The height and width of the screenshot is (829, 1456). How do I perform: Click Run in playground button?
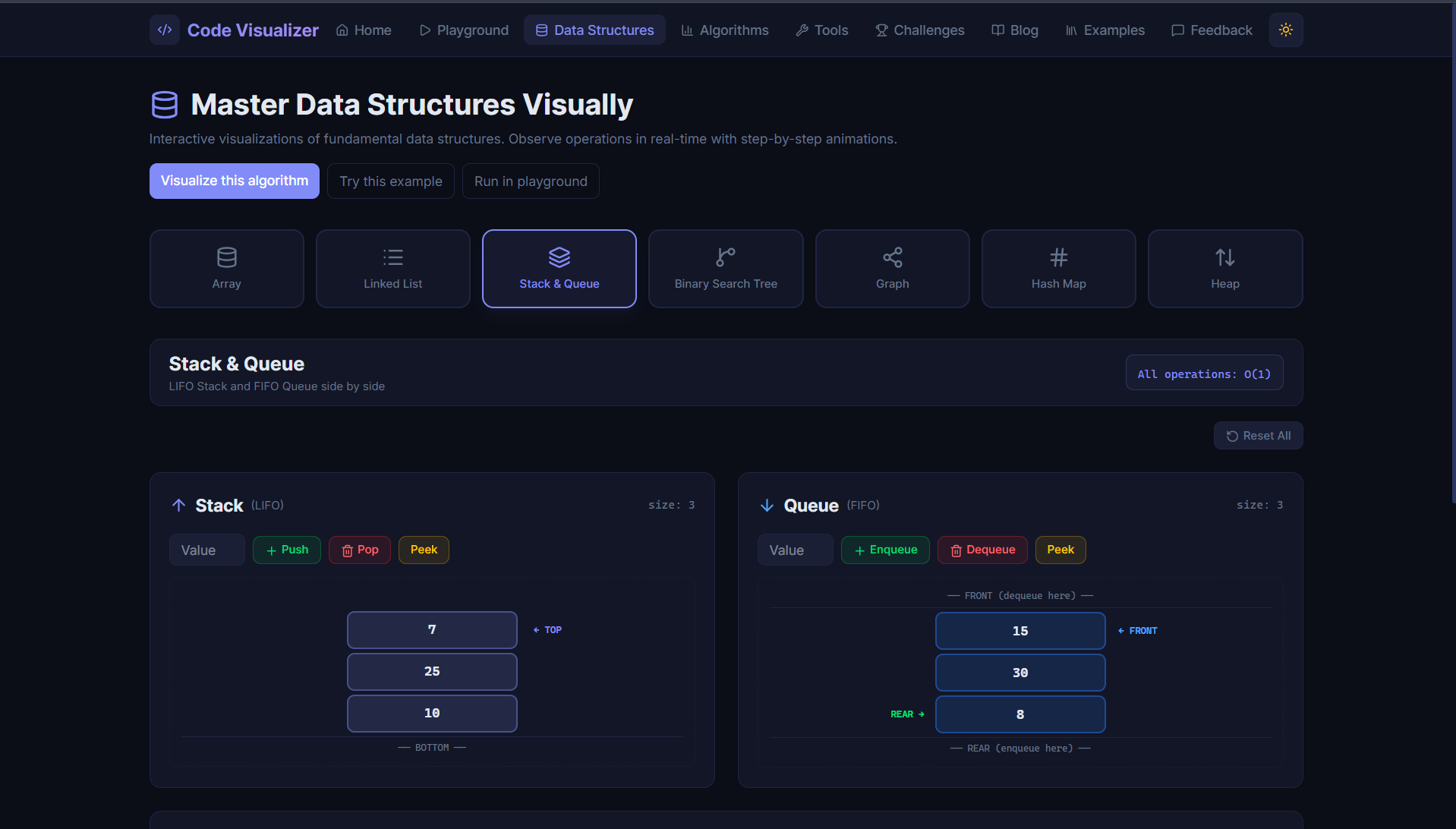(531, 181)
